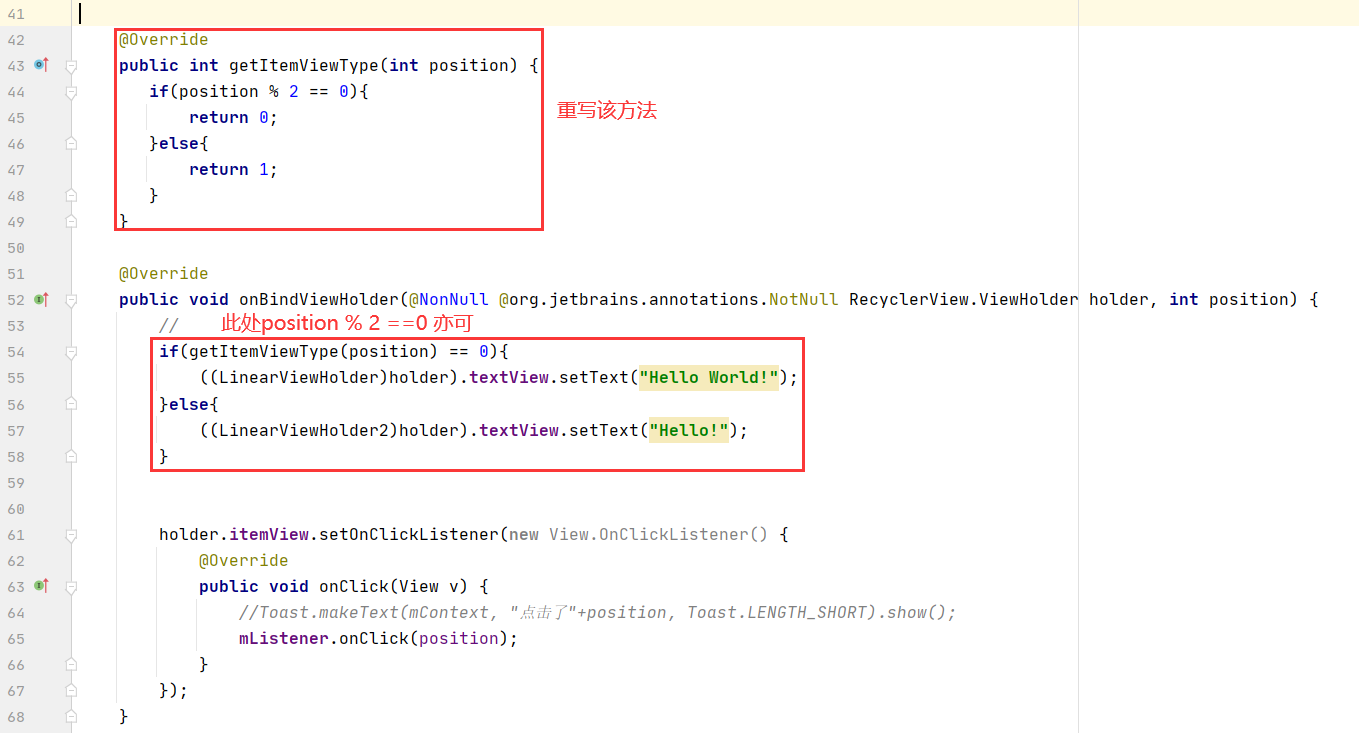Viewport: 1359px width, 733px height.
Task: Click fold end marker on line 48
Action: (71, 196)
